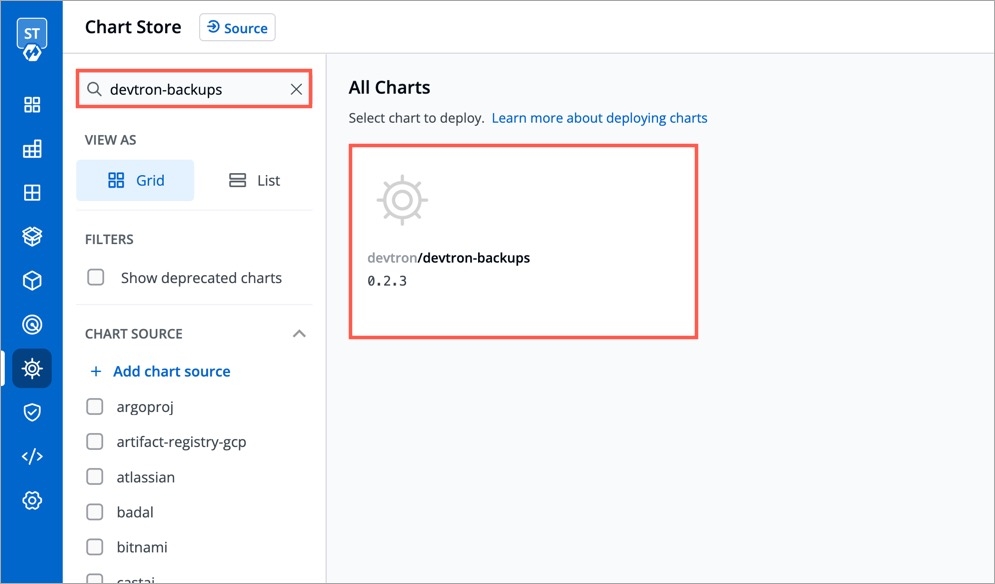Focus the chart search field

pos(194,89)
